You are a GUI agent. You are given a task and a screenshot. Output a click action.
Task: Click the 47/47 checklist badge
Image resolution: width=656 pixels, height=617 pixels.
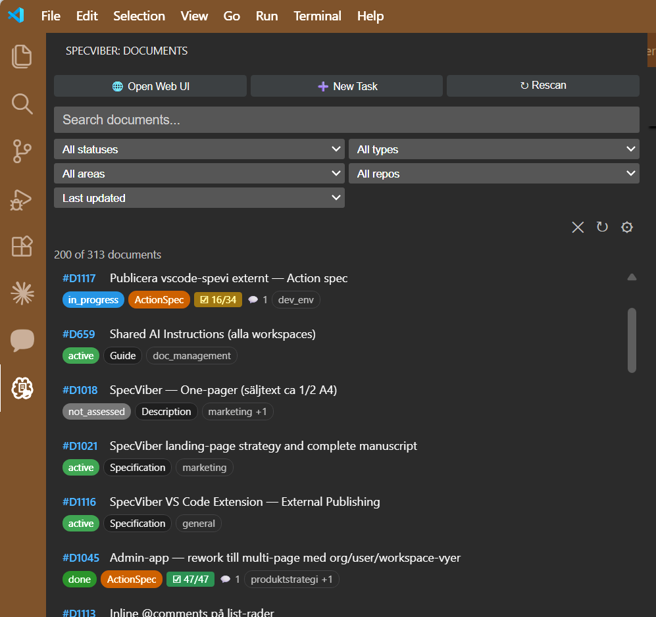(190, 579)
